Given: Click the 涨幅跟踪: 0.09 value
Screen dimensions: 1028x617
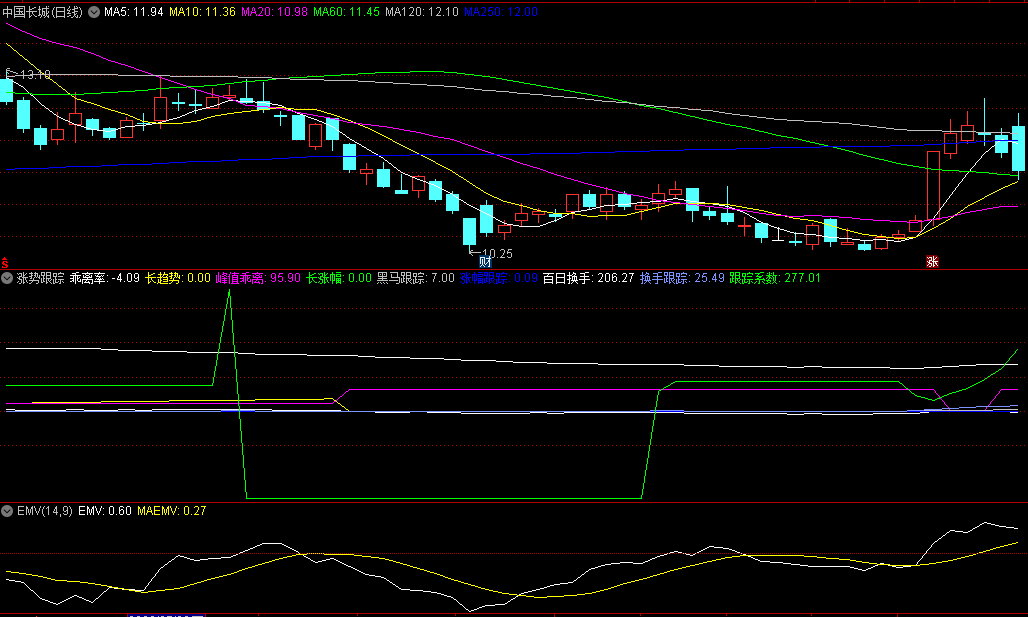Looking at the screenshot, I should (499, 278).
